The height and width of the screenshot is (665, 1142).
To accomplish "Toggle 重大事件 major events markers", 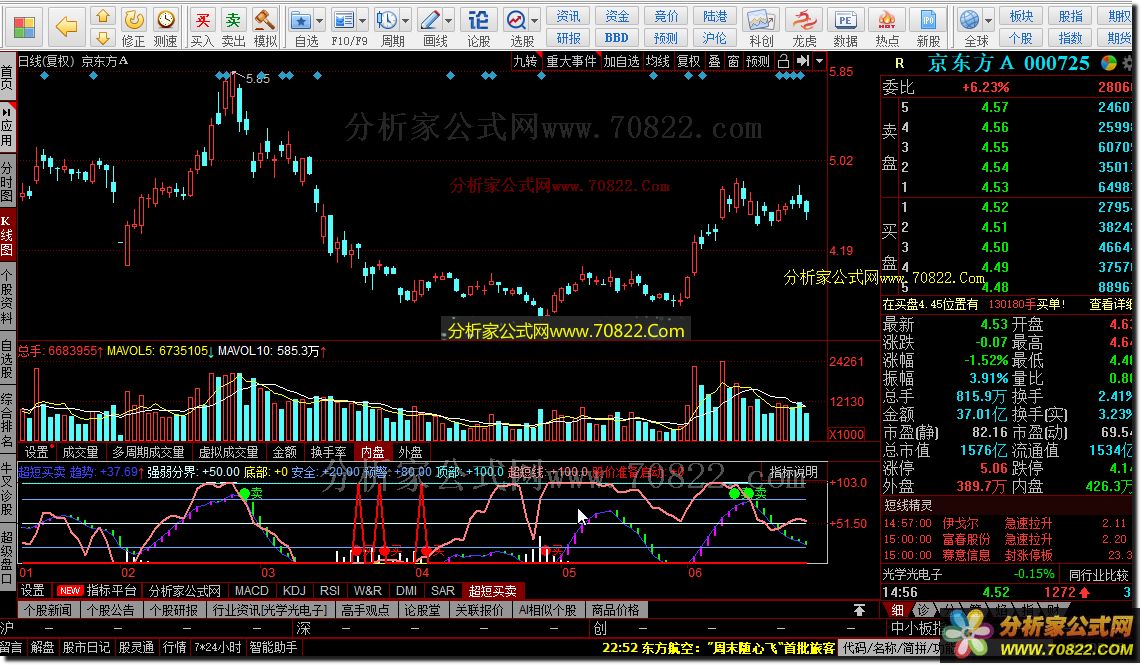I will click(x=572, y=61).
